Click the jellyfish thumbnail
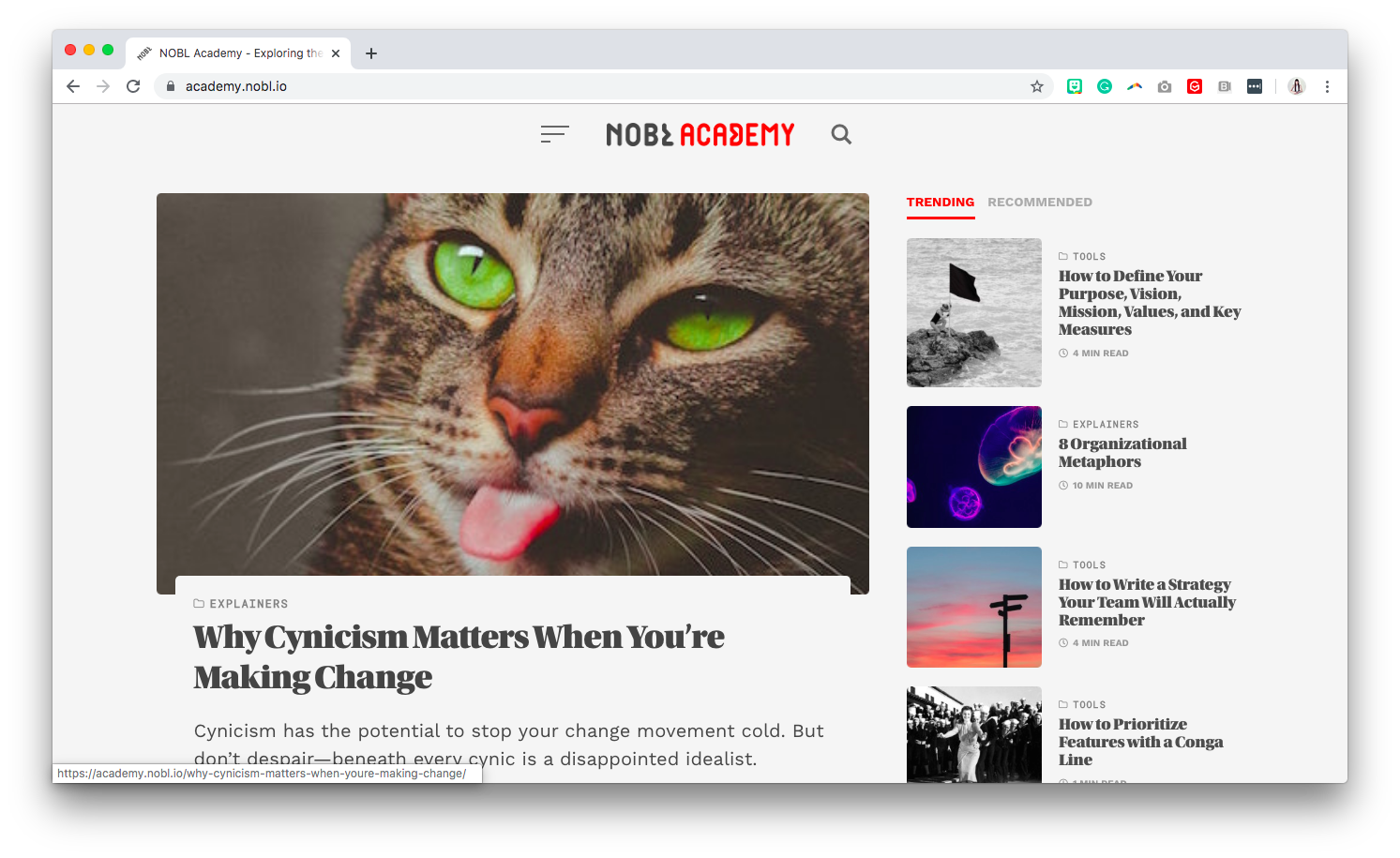The image size is (1400, 858). [x=974, y=467]
